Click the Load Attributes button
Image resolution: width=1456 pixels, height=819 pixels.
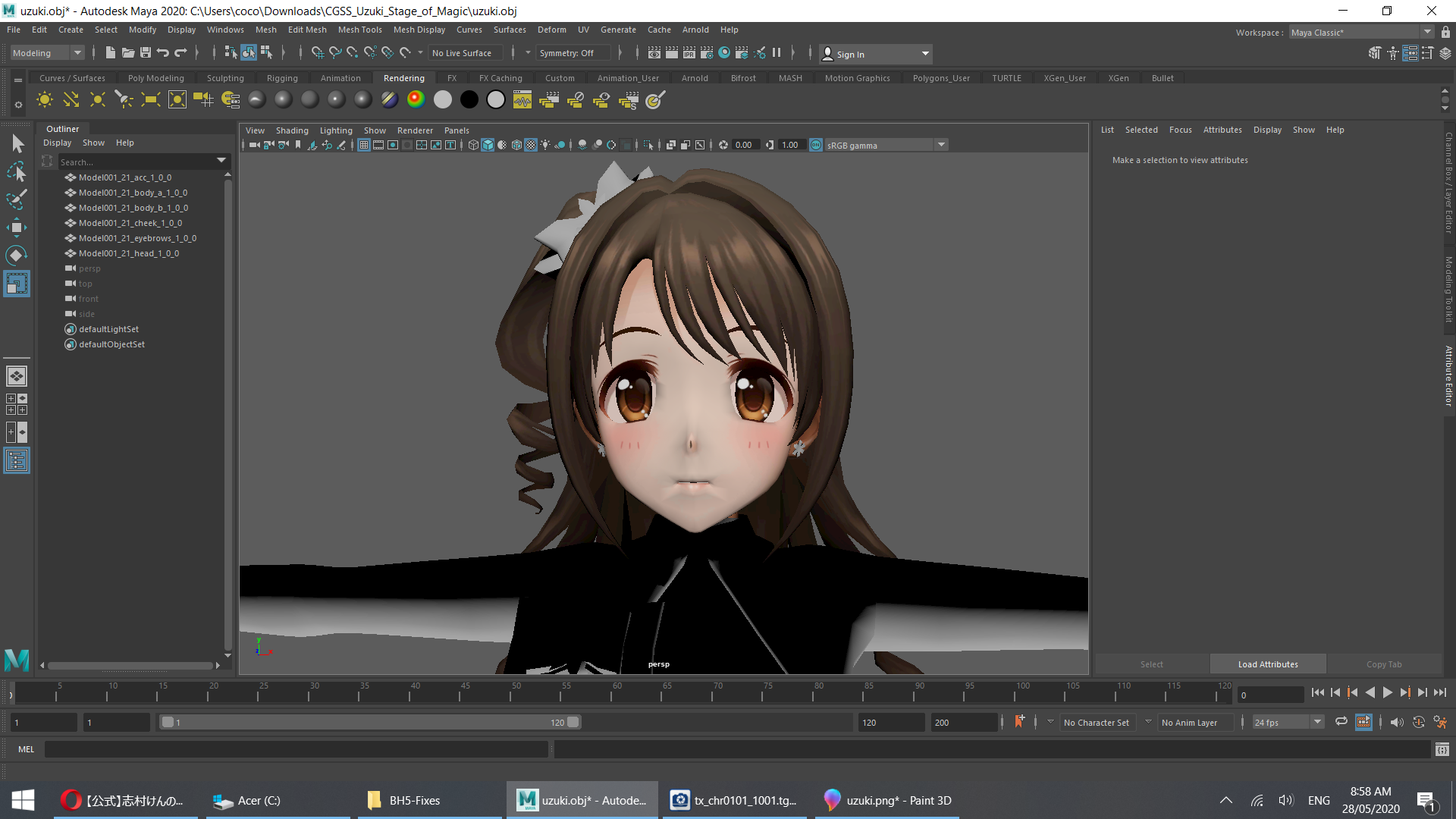(1268, 664)
